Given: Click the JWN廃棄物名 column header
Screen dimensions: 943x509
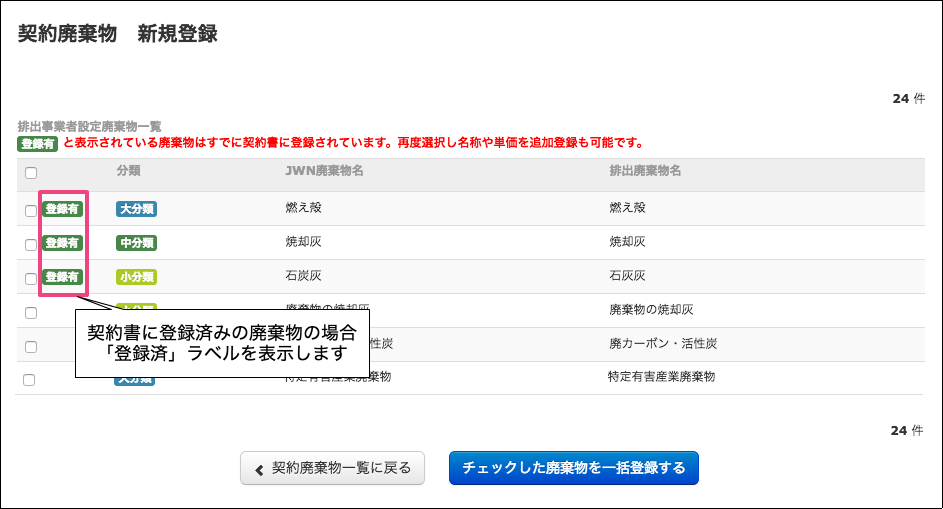Looking at the screenshot, I should point(324,171).
